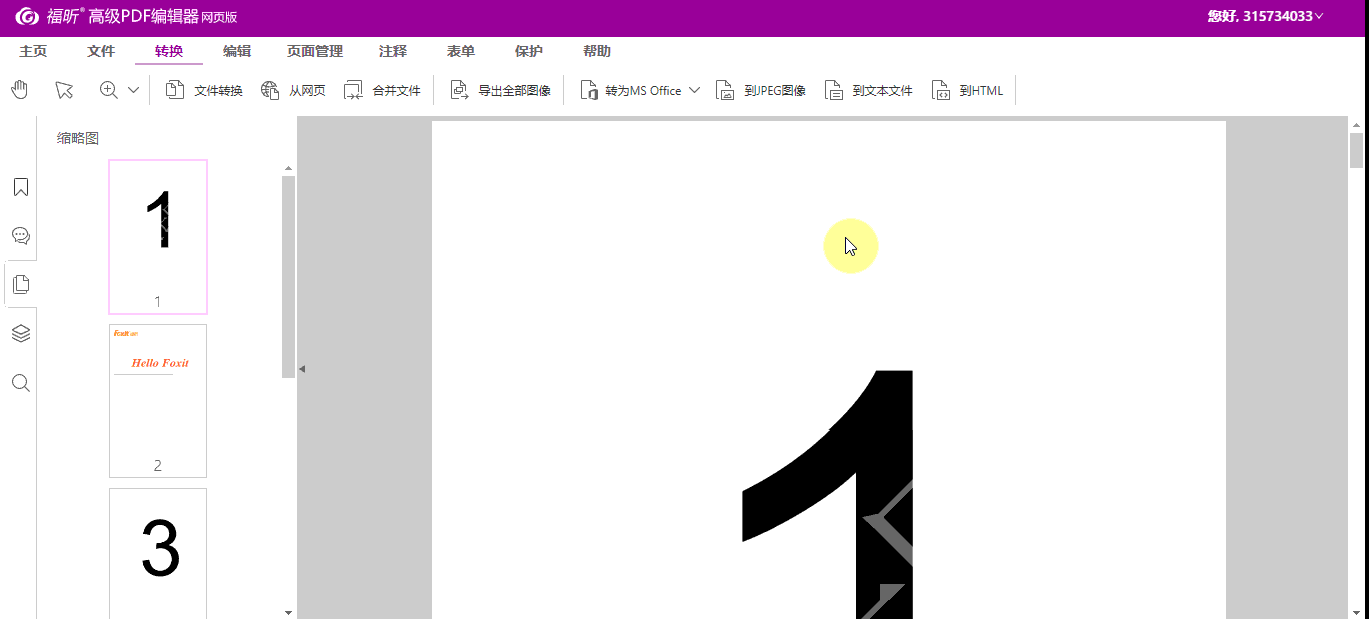Open the bookmarks sidebar panel
1369x619 pixels.
pyautogui.click(x=20, y=187)
